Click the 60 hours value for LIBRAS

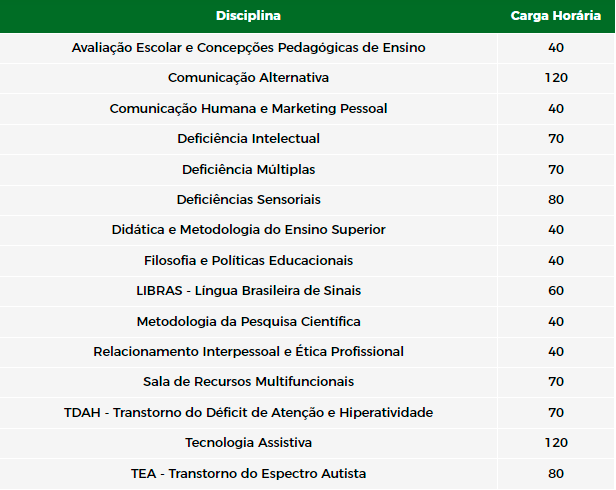pyautogui.click(x=556, y=291)
